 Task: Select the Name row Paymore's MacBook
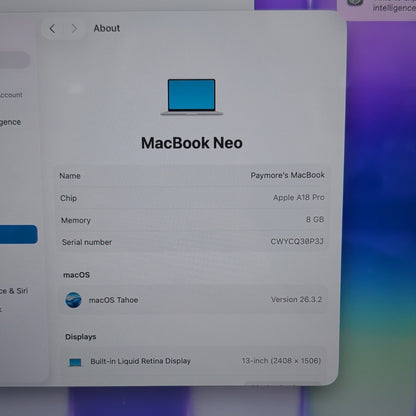tap(192, 176)
